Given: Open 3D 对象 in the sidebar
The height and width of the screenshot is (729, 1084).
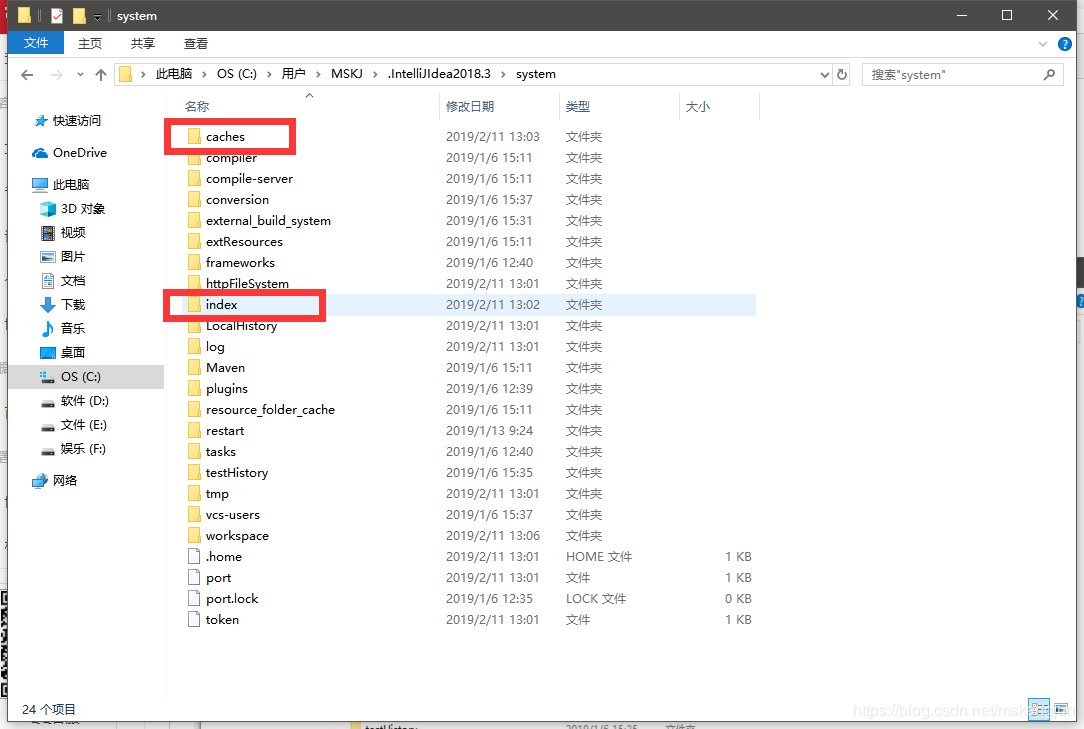Looking at the screenshot, I should pyautogui.click(x=82, y=209).
